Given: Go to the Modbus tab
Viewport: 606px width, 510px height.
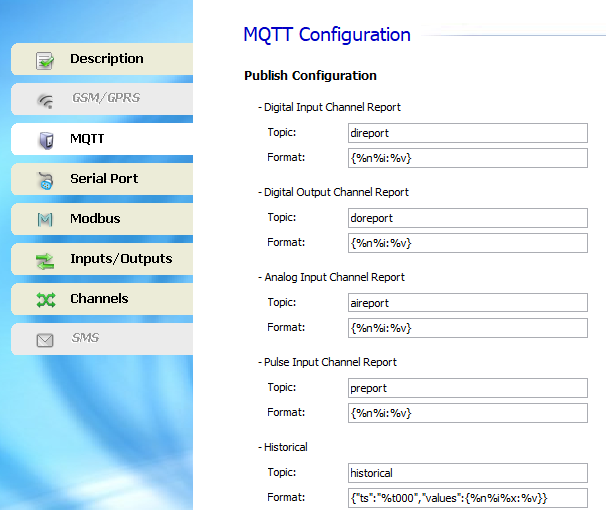Looking at the screenshot, I should (x=102, y=219).
